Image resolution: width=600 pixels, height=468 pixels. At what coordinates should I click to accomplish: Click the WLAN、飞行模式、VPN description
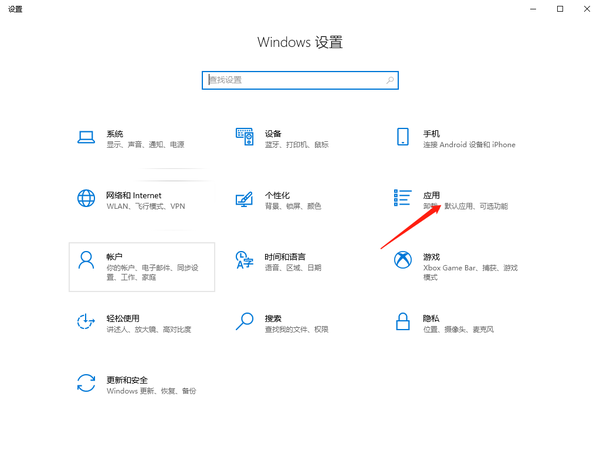(x=146, y=206)
